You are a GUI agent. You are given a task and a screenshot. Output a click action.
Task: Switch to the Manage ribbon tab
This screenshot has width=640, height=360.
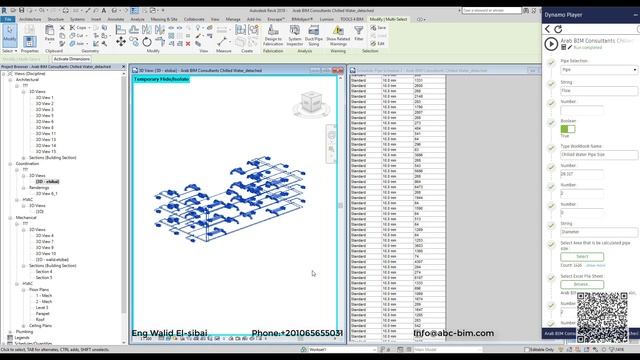click(233, 19)
